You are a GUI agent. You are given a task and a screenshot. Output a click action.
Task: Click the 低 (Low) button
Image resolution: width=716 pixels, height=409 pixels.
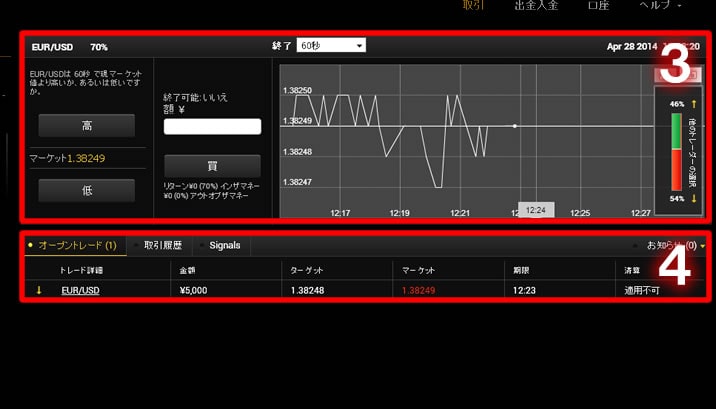click(87, 190)
